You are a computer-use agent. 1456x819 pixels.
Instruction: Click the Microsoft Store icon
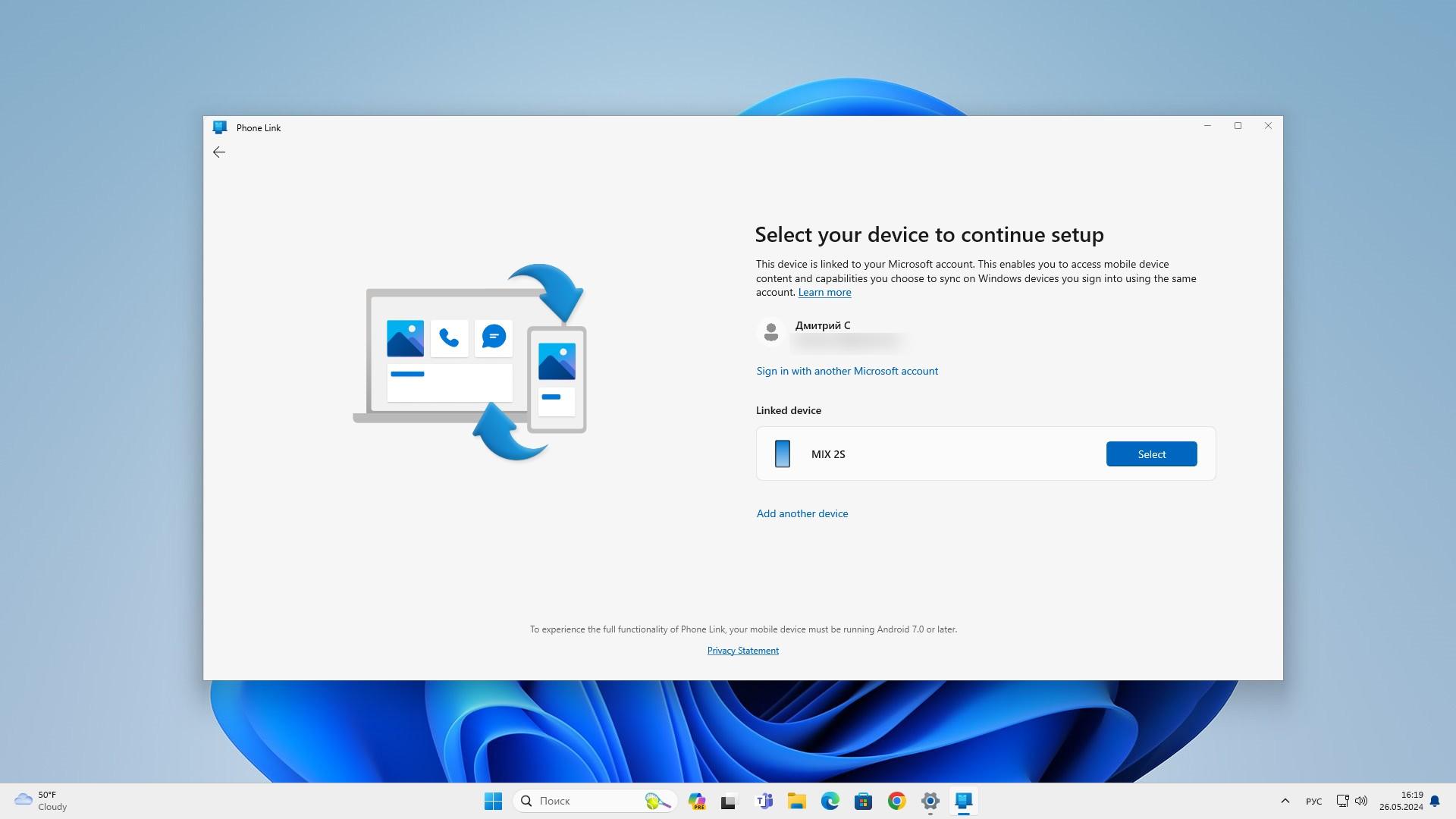point(864,800)
